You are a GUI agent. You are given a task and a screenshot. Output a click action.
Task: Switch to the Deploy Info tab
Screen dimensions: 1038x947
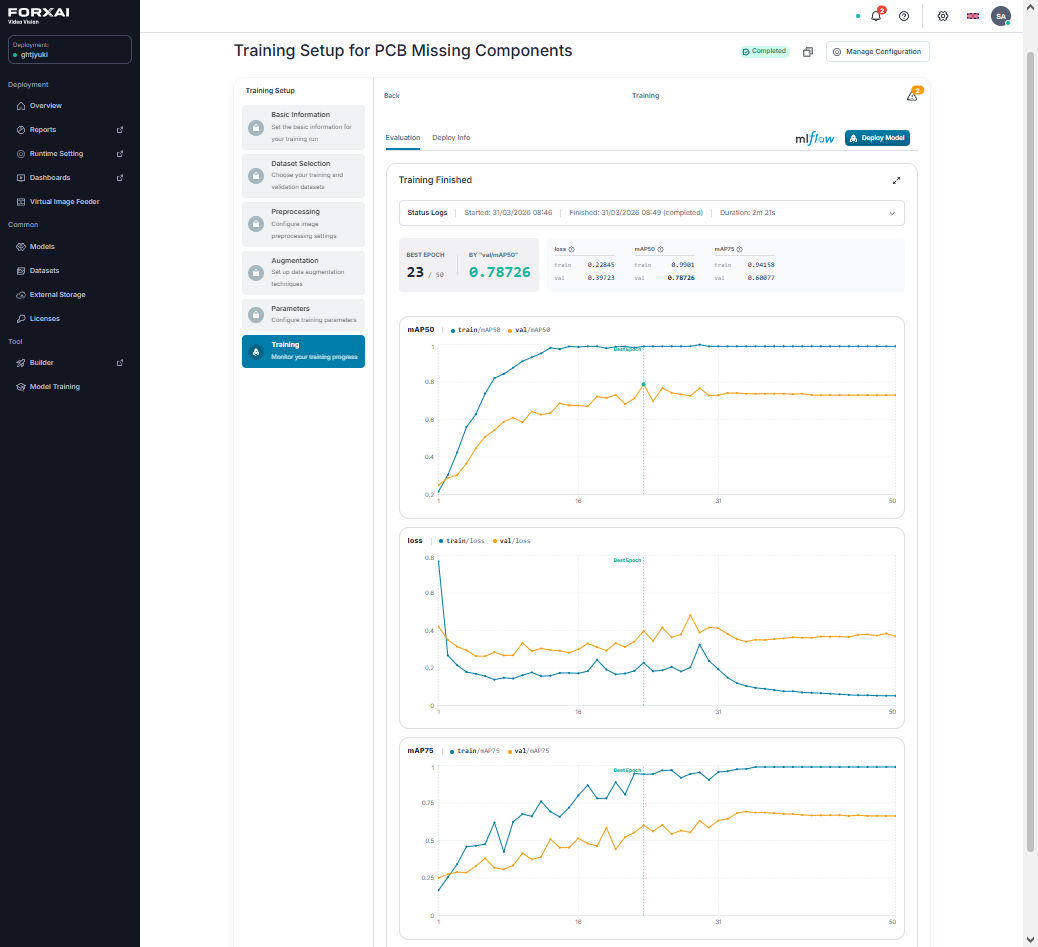point(451,138)
